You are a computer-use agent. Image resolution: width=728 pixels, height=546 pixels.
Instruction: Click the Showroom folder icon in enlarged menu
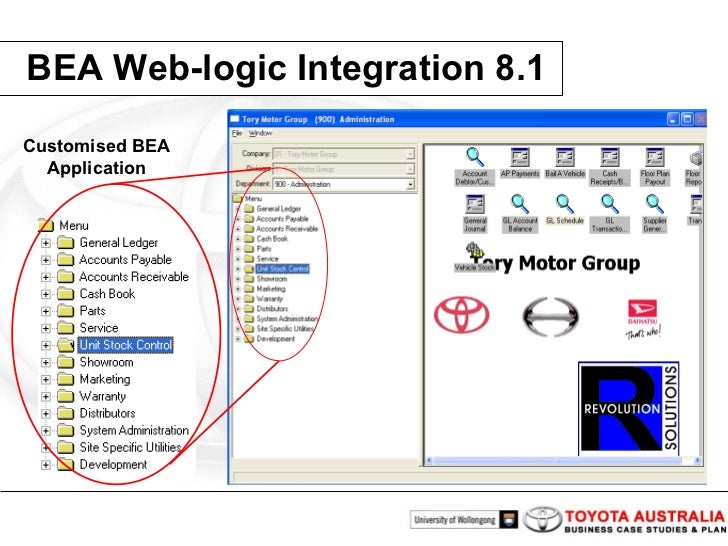[65, 362]
